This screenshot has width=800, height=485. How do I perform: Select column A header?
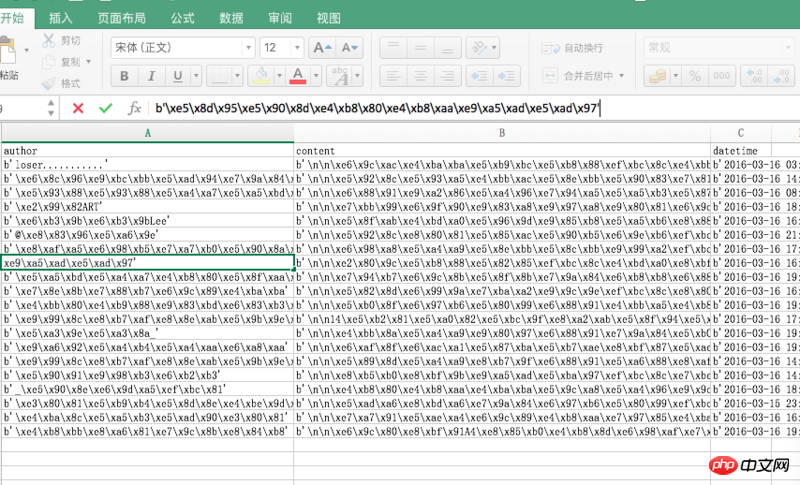147,133
